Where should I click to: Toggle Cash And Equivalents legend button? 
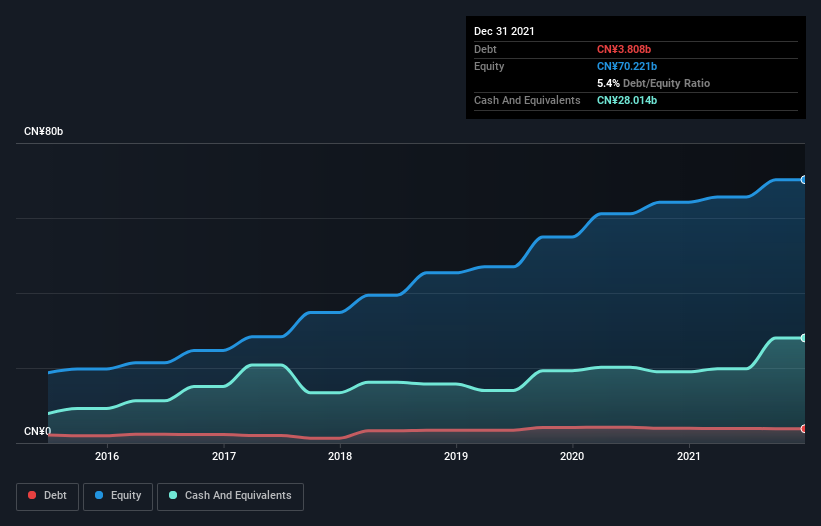[230, 496]
